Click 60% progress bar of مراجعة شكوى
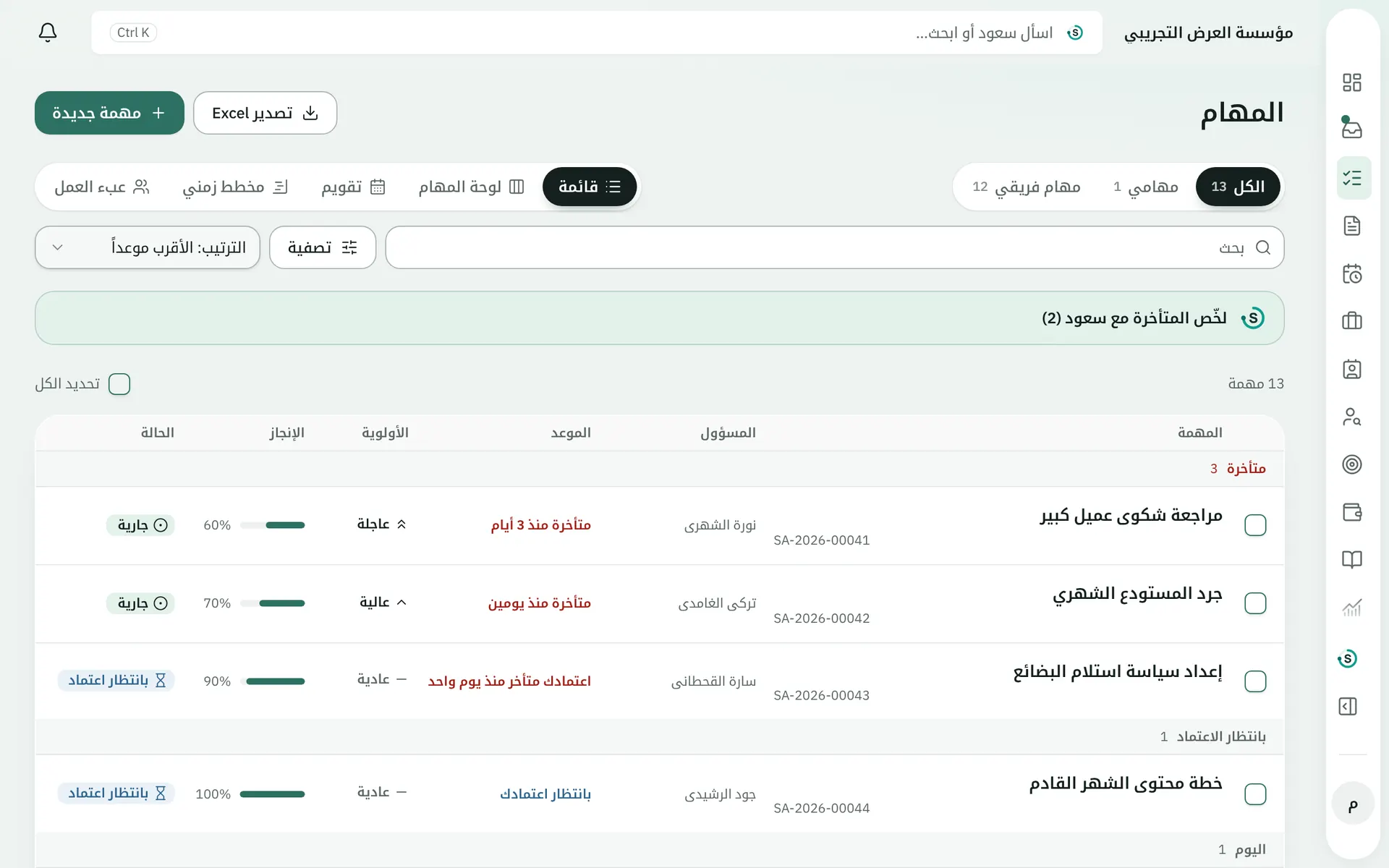The image size is (1389, 868). click(x=273, y=525)
